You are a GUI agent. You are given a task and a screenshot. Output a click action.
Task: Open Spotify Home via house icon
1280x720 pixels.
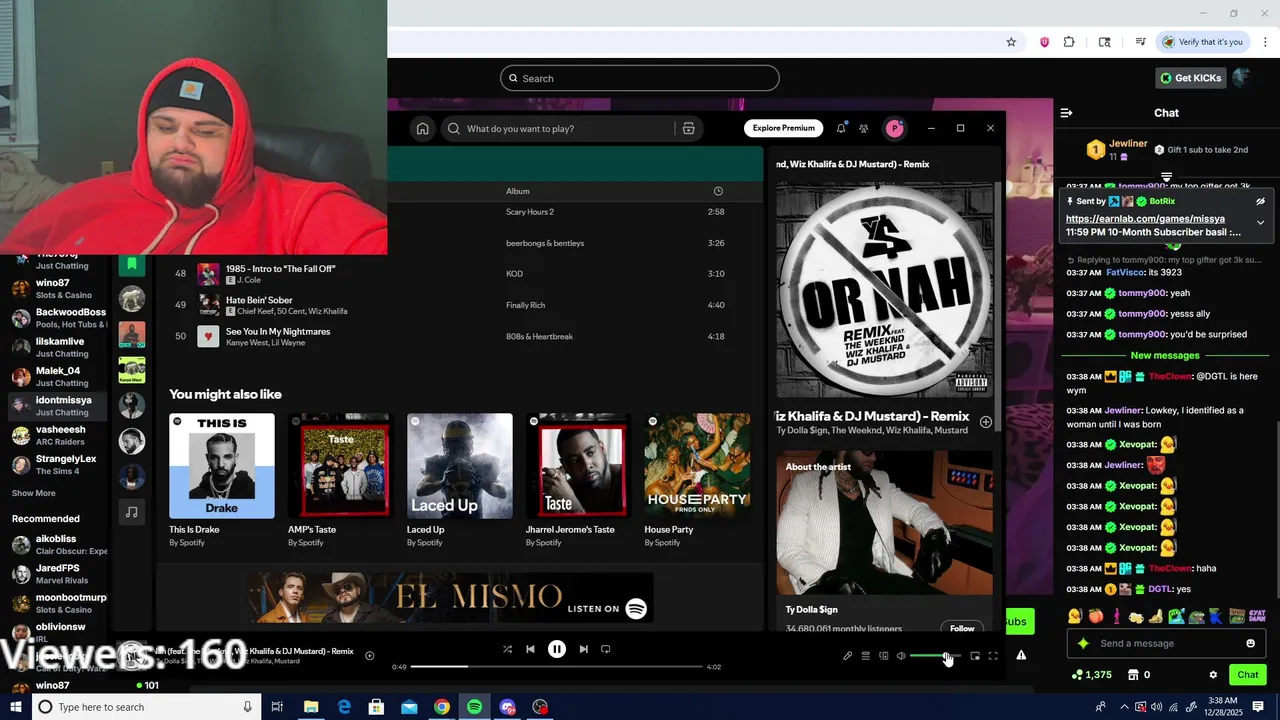click(423, 128)
